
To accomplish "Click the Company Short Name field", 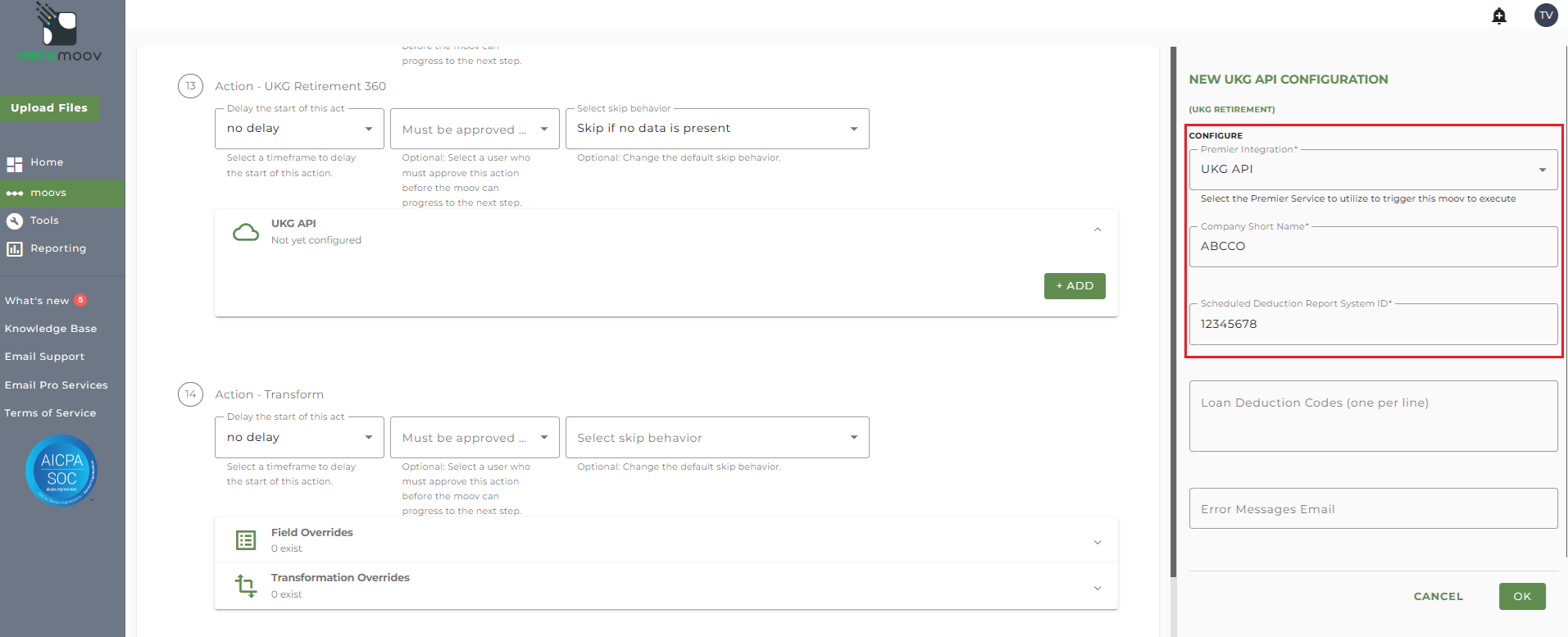I will click(1373, 247).
